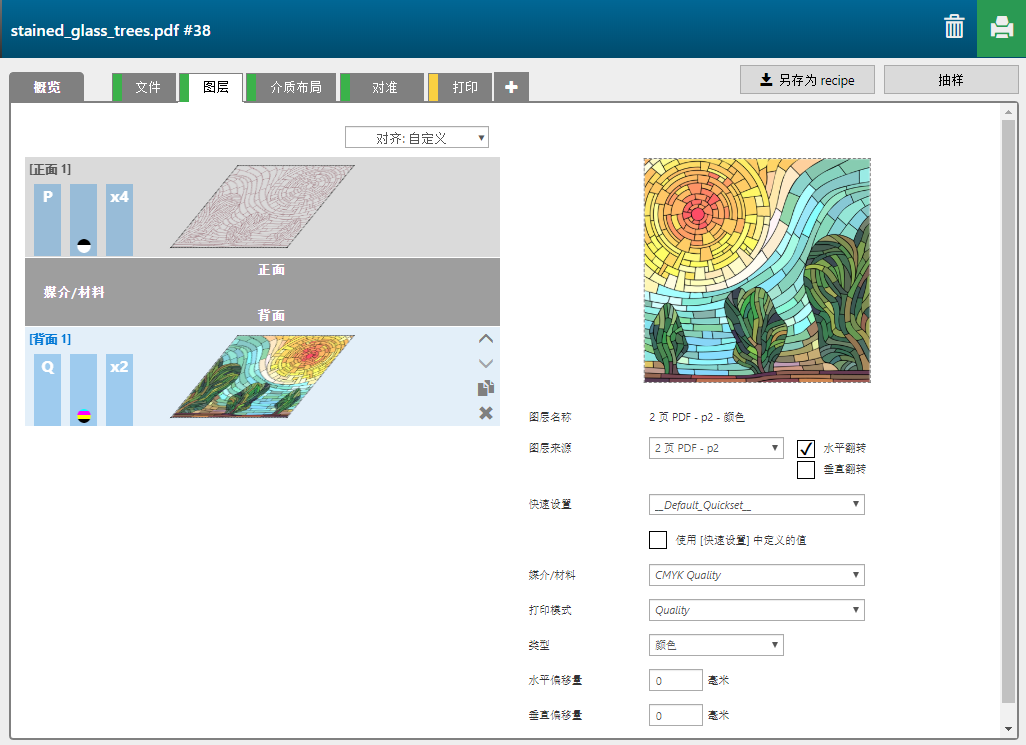Image resolution: width=1026 pixels, height=745 pixels.
Task: Open the 对准 tab
Action: (x=382, y=87)
